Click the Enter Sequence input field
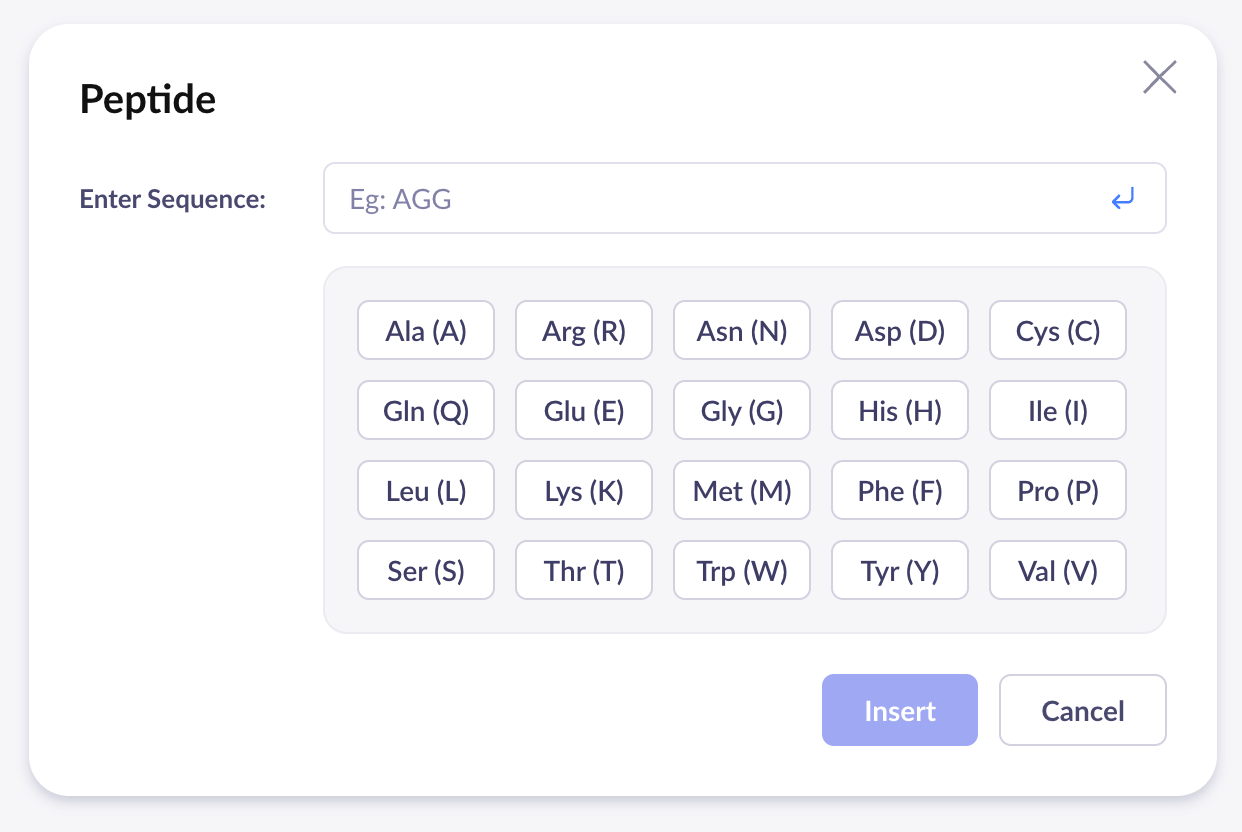 coord(720,199)
